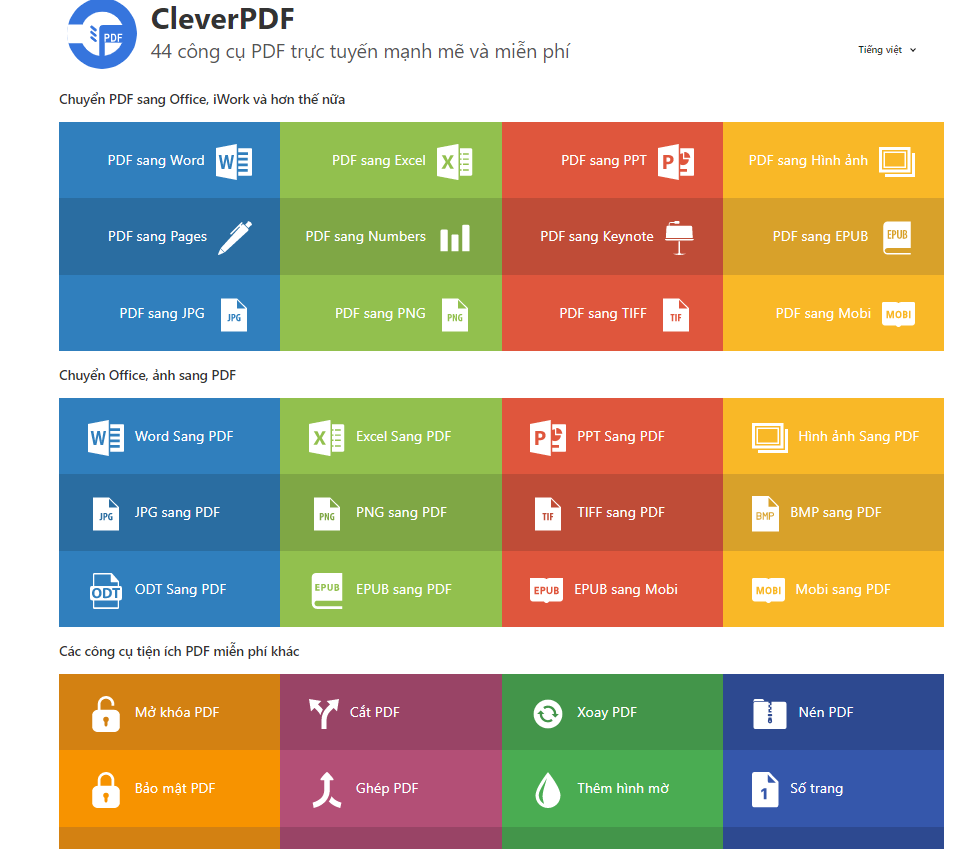Click the bar chart icon for PDF sang Numbers
966x849 pixels.
[x=454, y=238]
